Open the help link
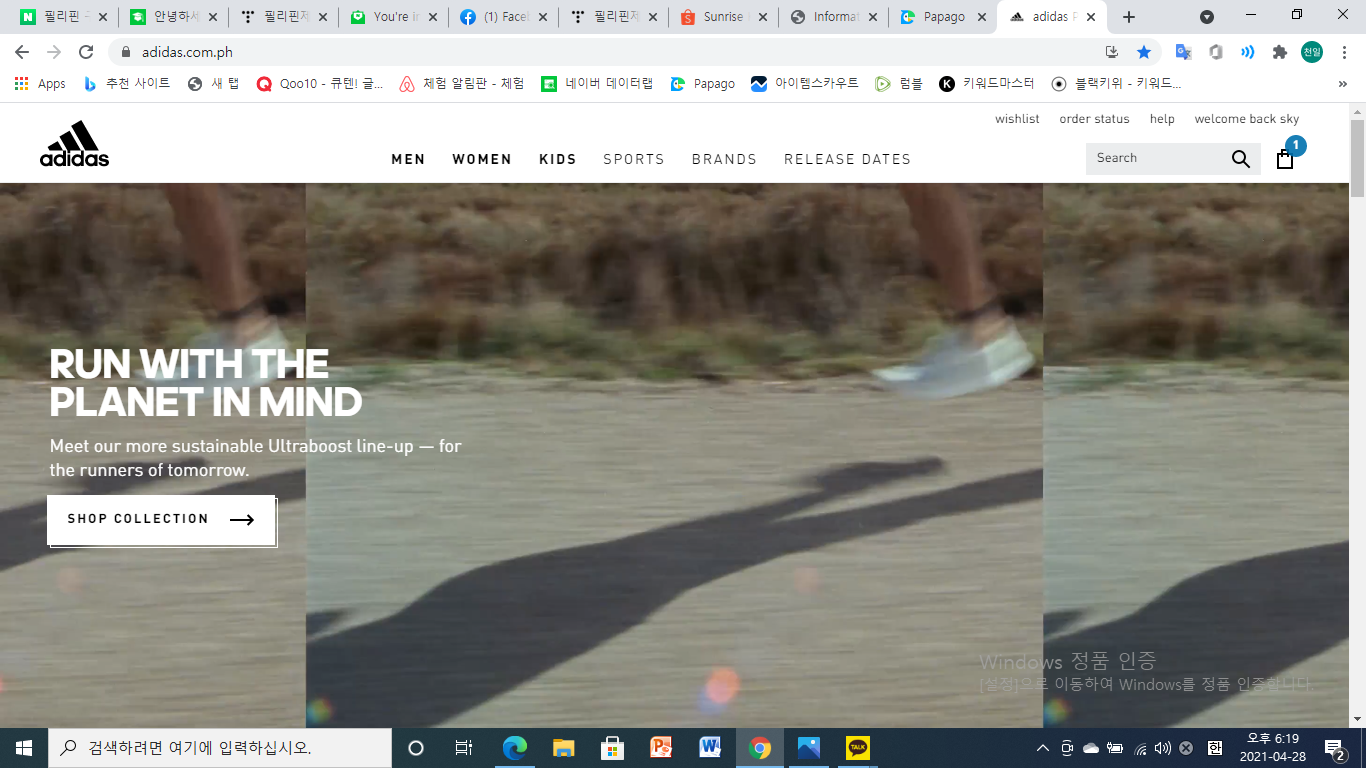 pos(1162,119)
